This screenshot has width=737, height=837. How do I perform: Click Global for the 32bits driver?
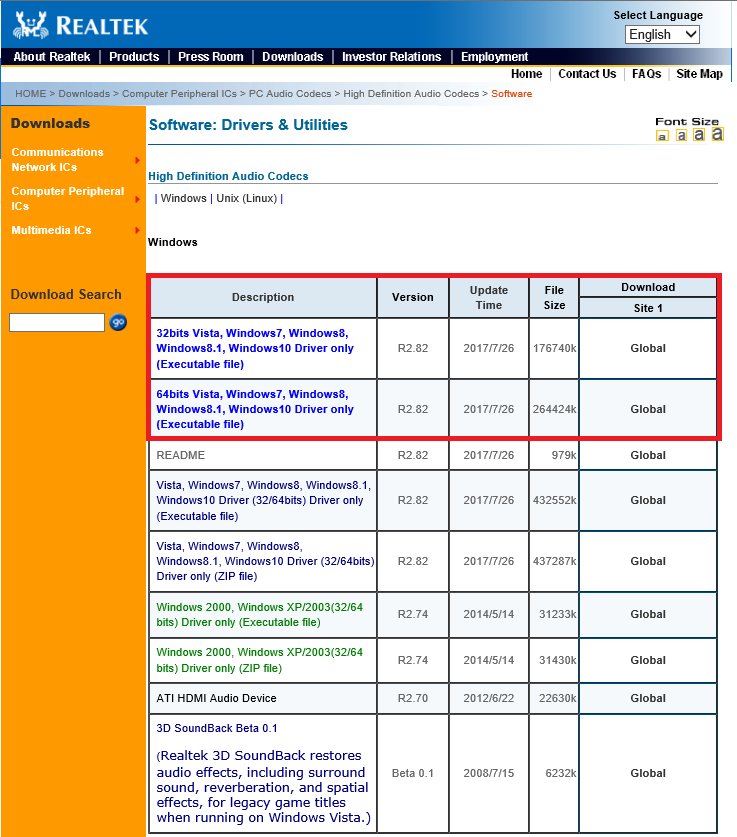click(x=648, y=348)
